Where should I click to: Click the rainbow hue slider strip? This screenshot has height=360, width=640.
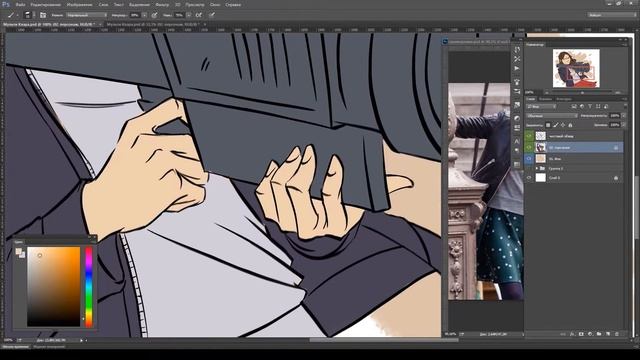pos(89,286)
